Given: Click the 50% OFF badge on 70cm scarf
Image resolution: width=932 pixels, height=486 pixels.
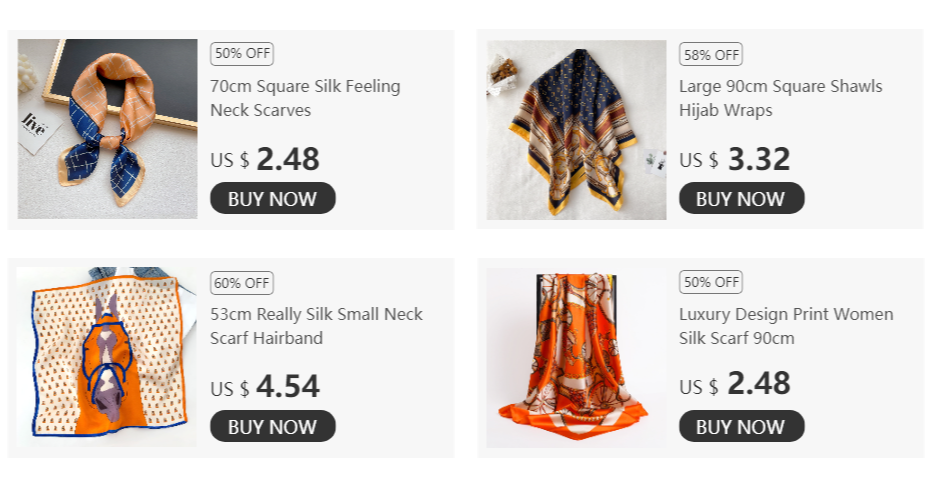Looking at the screenshot, I should (x=242, y=53).
